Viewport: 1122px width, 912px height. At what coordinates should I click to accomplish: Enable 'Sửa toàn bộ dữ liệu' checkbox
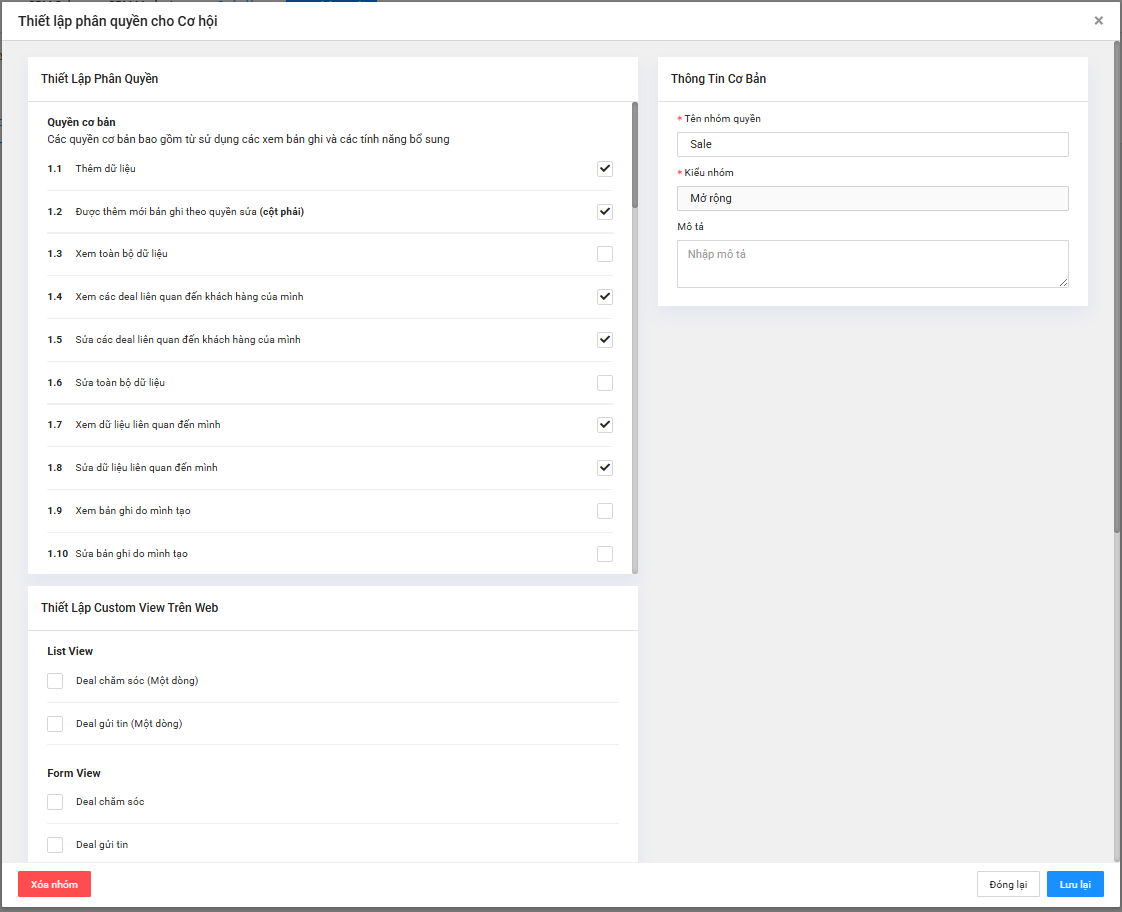605,383
